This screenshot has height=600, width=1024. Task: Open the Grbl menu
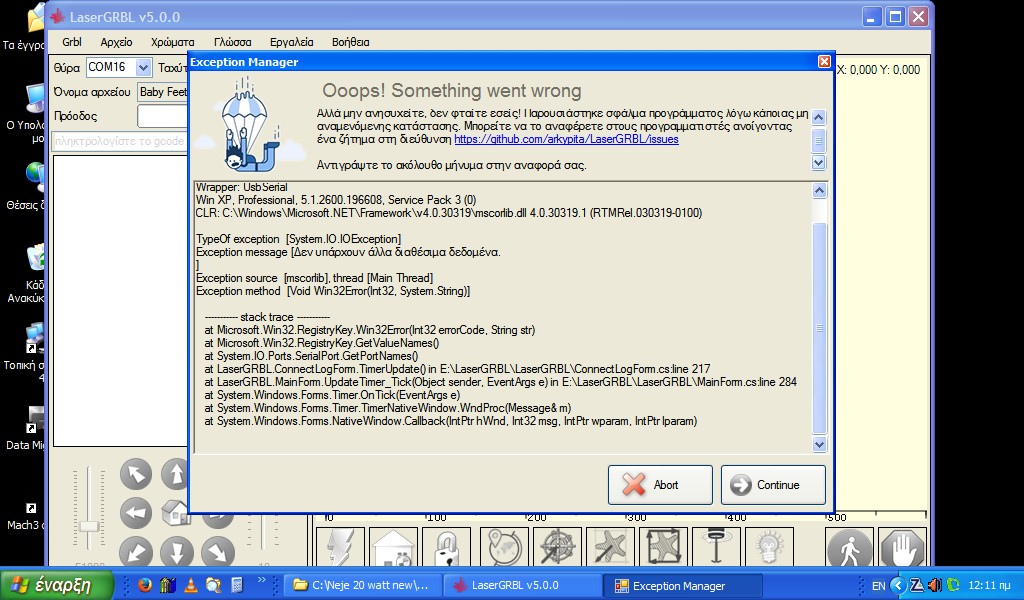pyautogui.click(x=70, y=42)
